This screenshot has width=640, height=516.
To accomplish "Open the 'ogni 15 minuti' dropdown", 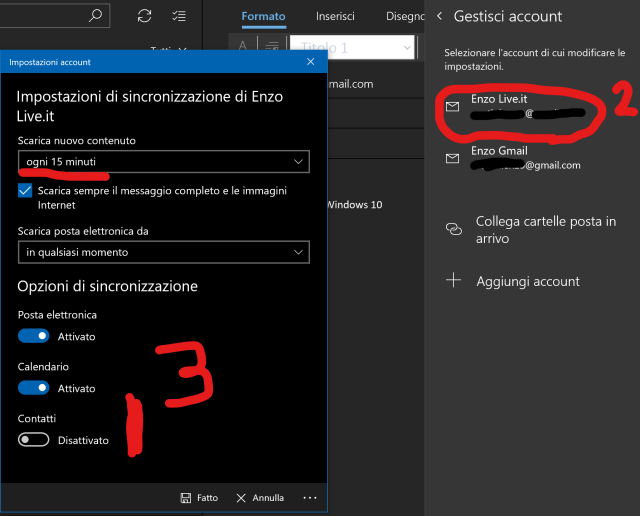I will (x=164, y=162).
